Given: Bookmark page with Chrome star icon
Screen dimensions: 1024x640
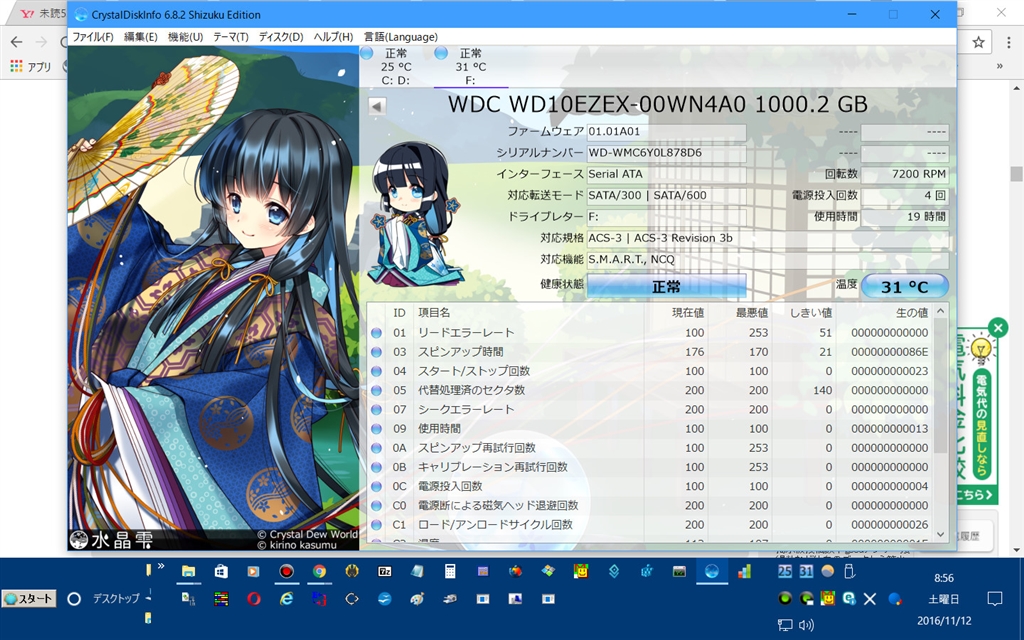Looking at the screenshot, I should click(978, 42).
